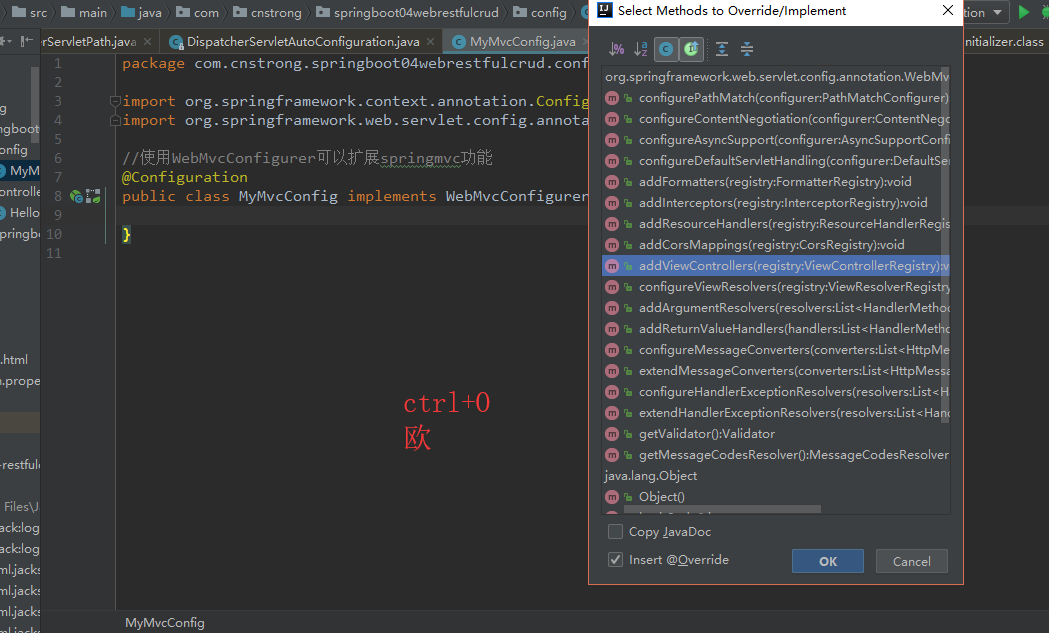Select configureViewResolvers method
The width and height of the screenshot is (1049, 633).
pyautogui.click(x=776, y=286)
